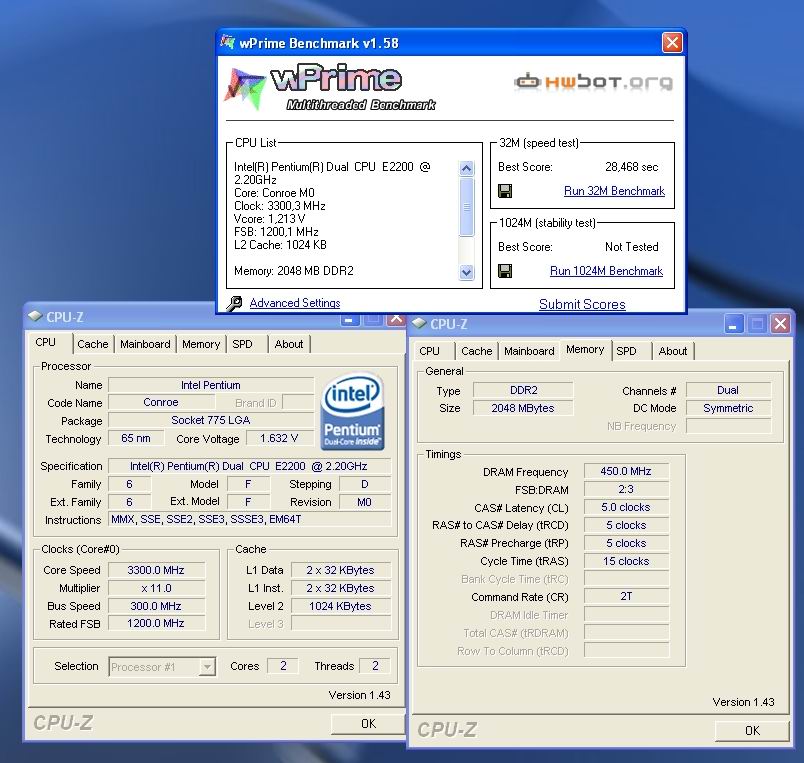This screenshot has width=804, height=763.
Task: Click the FSB:DRAM 2:3 value
Action: [x=626, y=489]
